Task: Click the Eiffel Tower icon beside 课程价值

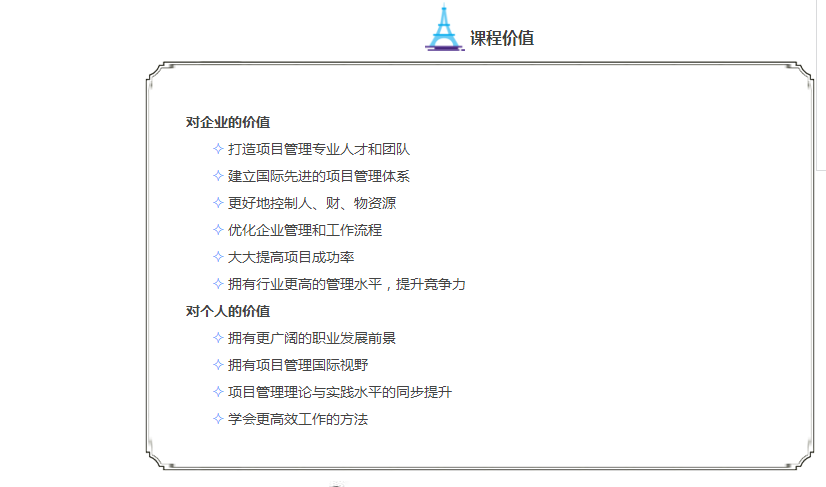Action: point(443,27)
